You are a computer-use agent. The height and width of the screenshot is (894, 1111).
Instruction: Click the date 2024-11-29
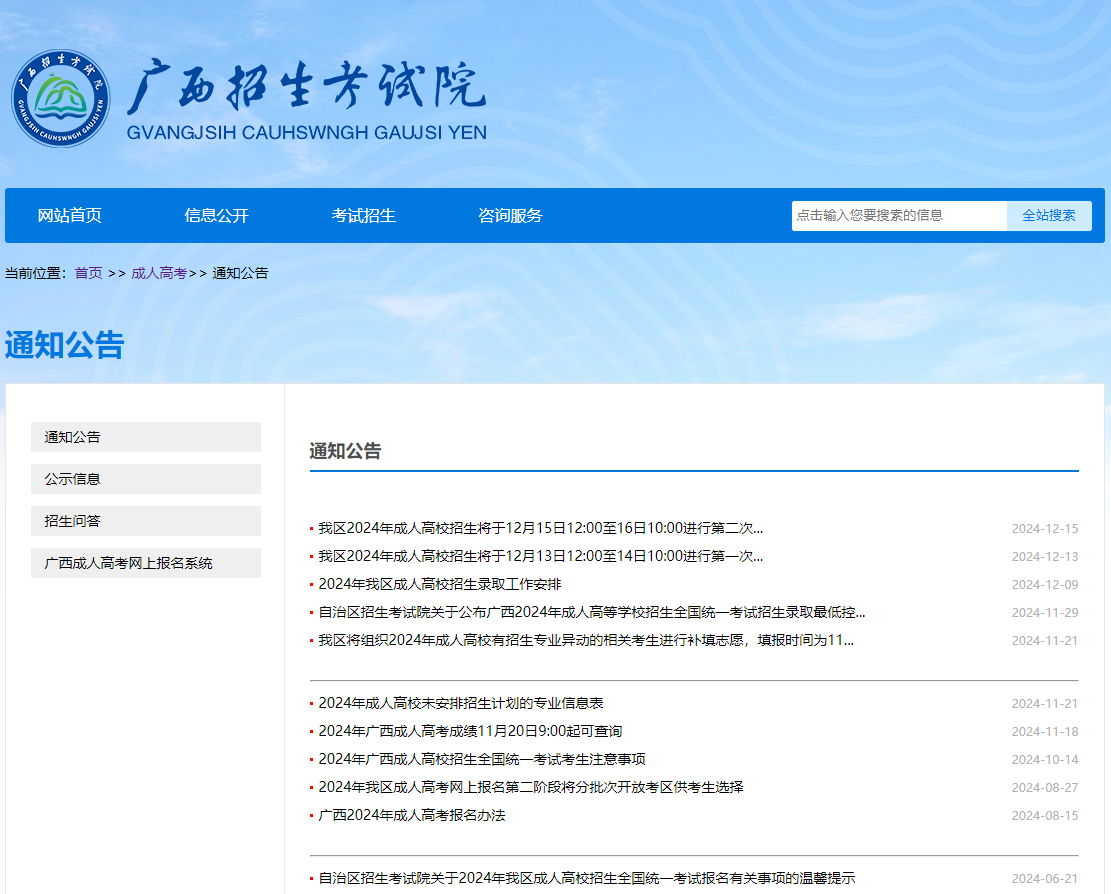[x=1044, y=613]
